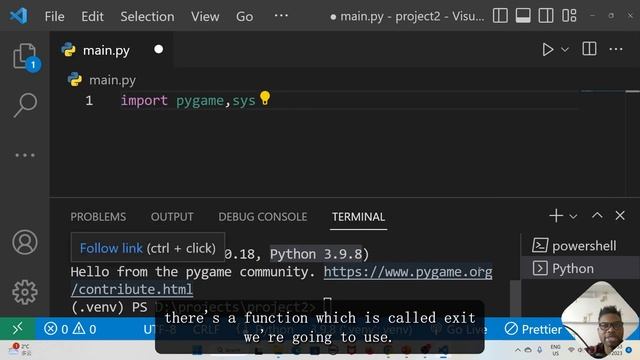Show hidden menu bar items ellipsis
Viewport: 640px width, 360px height.
tap(281, 16)
